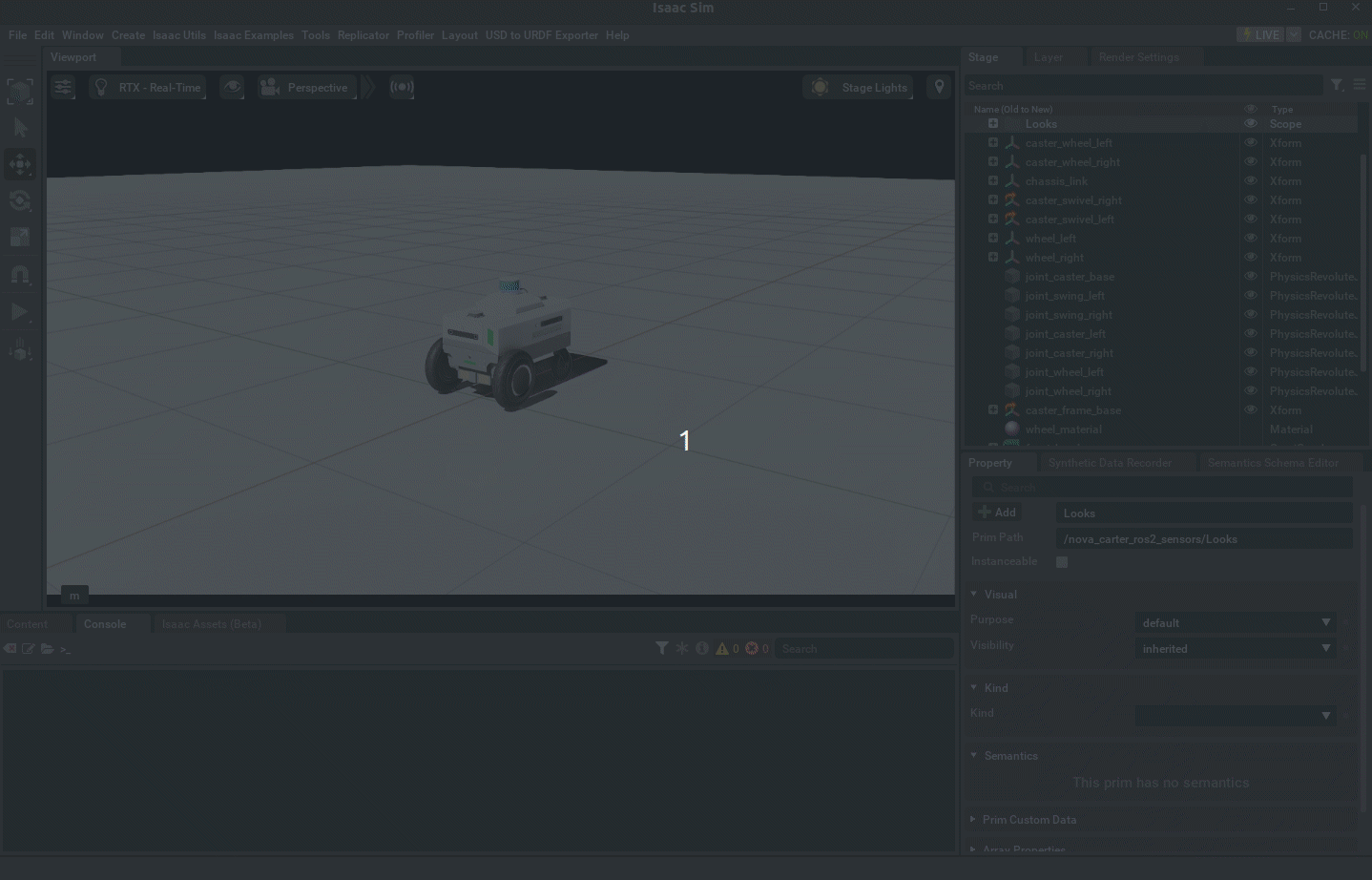1372x880 pixels.
Task: Clear the console output
Action: 10,648
